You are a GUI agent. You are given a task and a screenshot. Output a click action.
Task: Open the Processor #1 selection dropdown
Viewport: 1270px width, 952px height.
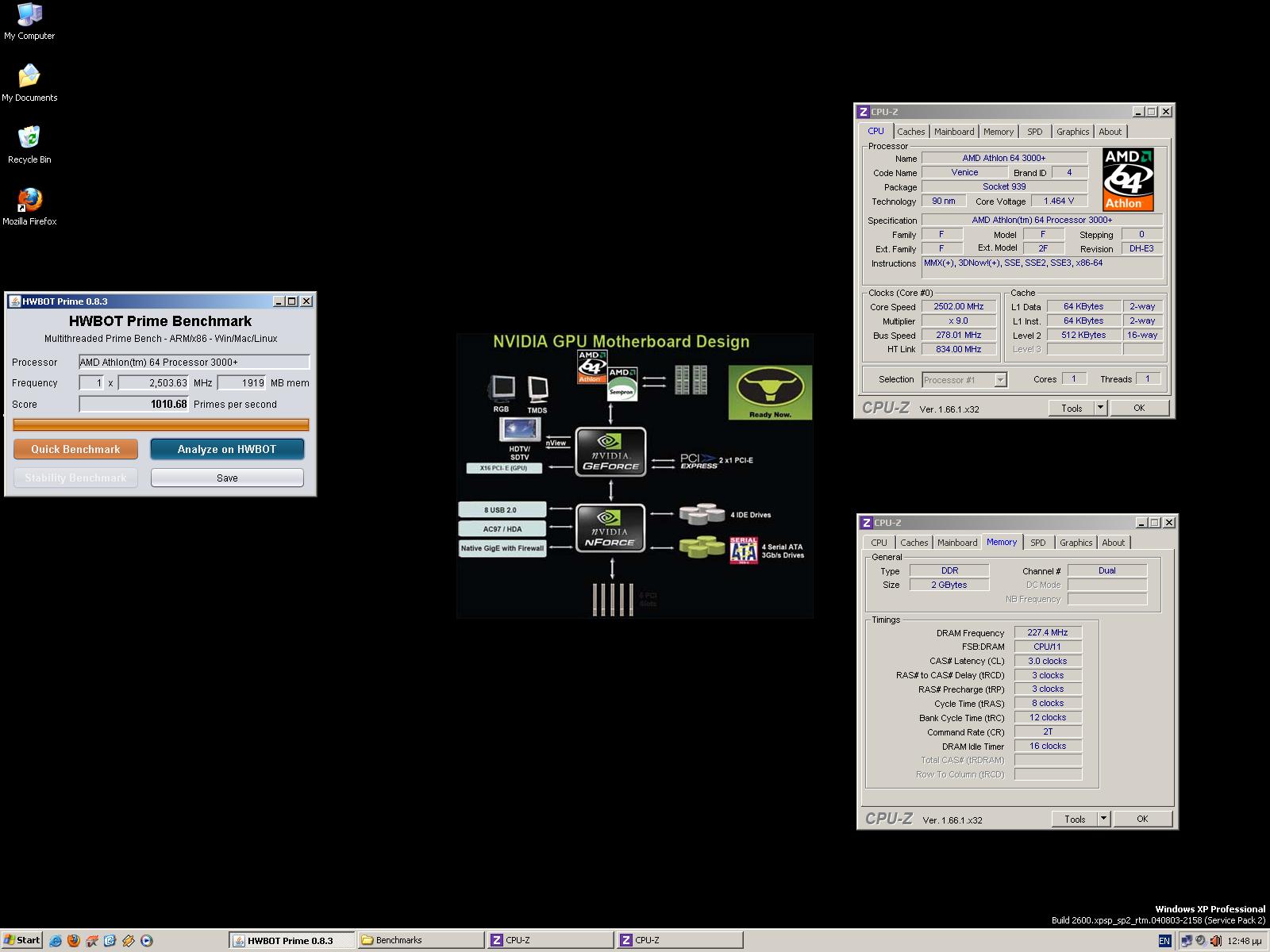click(964, 380)
